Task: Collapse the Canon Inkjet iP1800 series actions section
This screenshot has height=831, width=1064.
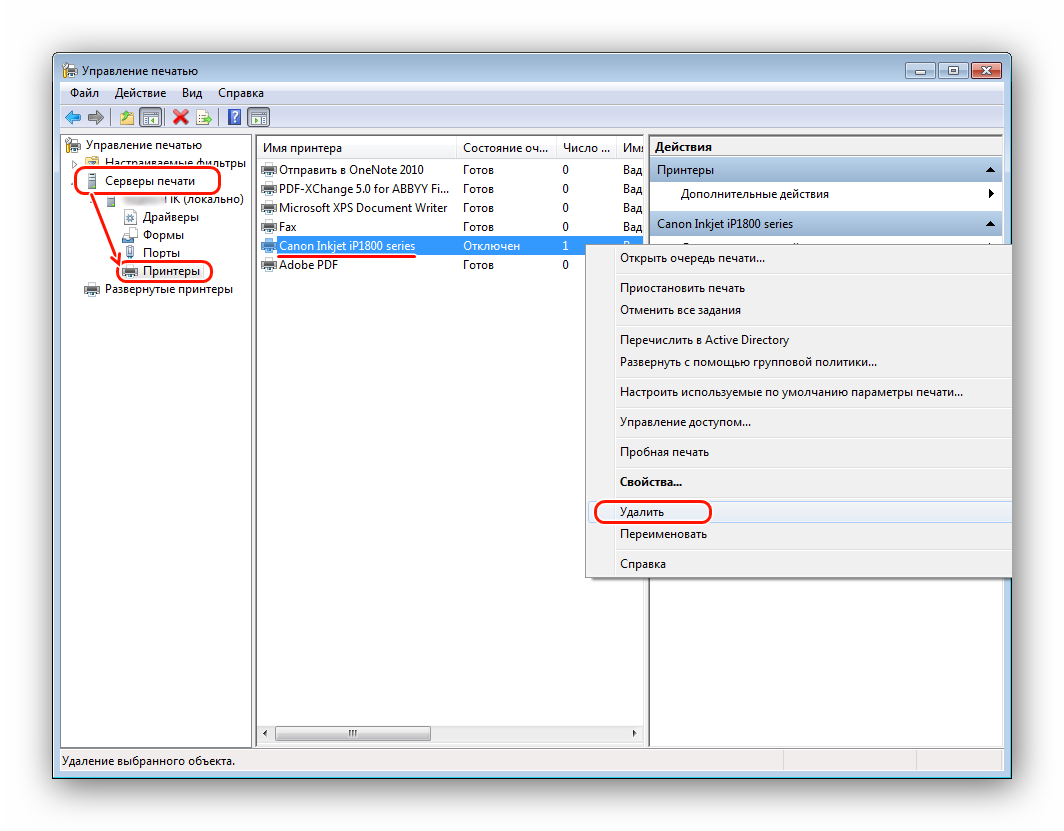Action: tap(990, 224)
